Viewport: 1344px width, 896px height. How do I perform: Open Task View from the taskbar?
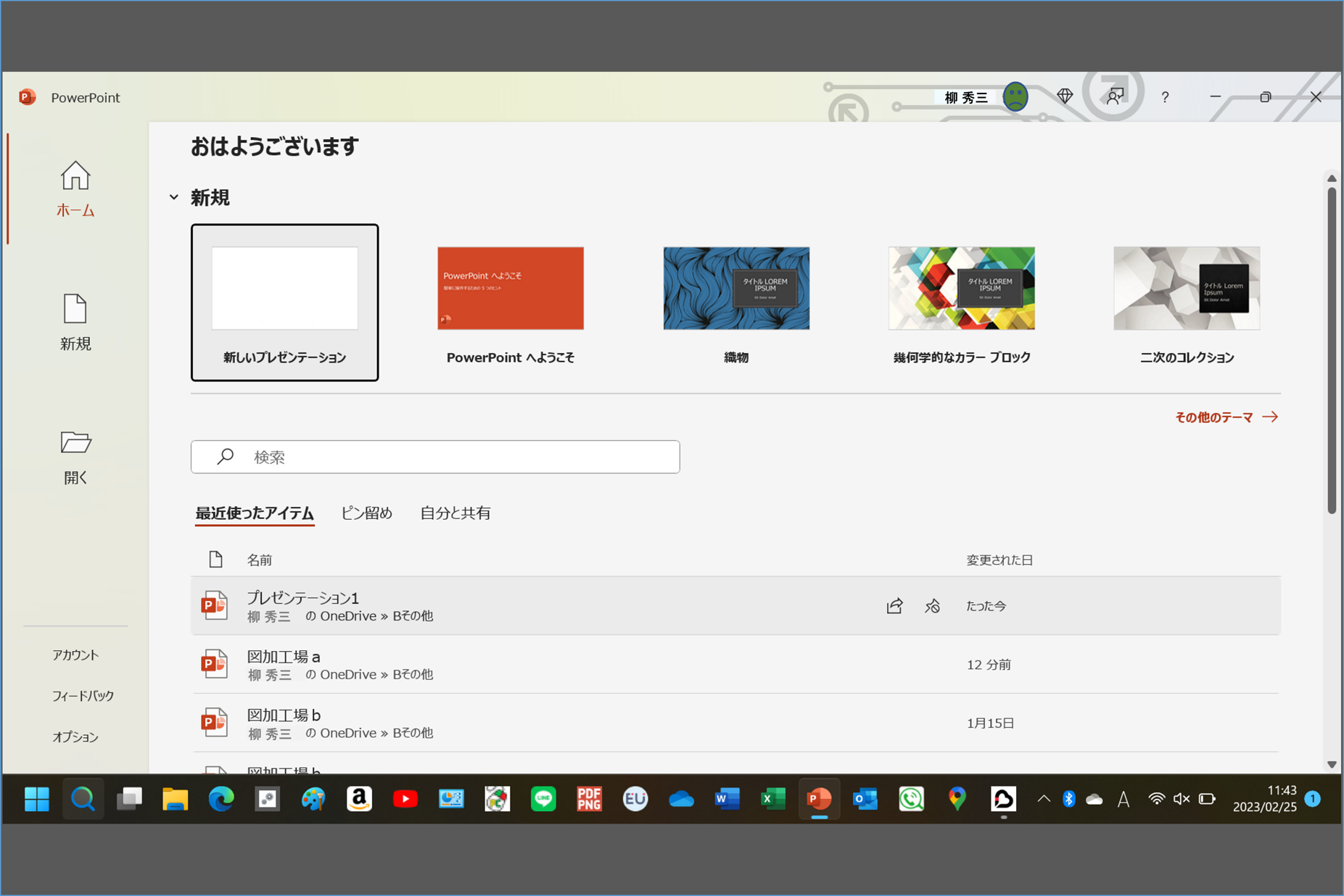coord(129,799)
